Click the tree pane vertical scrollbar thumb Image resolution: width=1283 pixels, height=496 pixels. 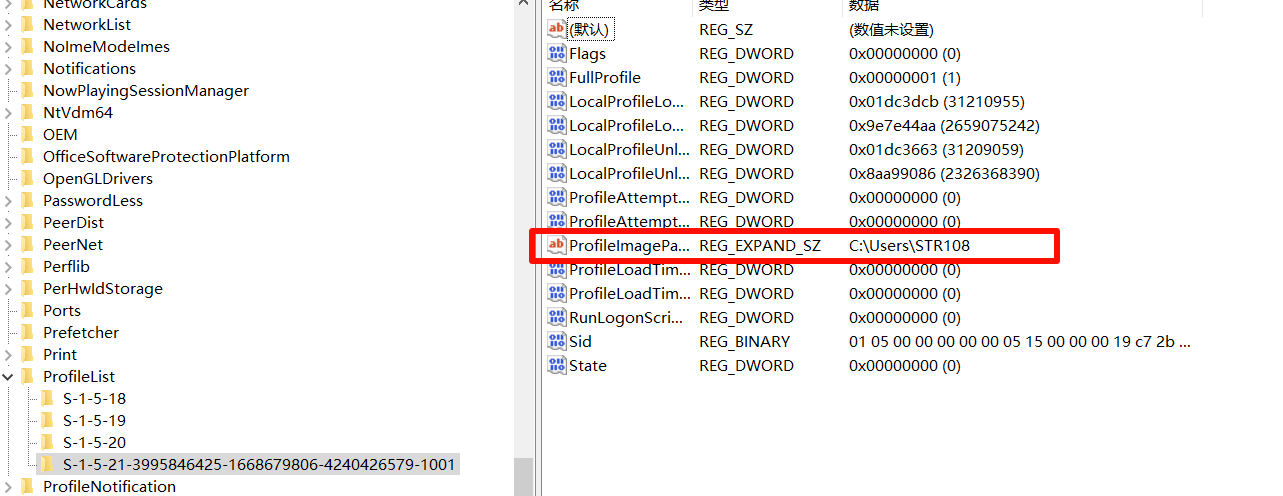click(x=523, y=475)
